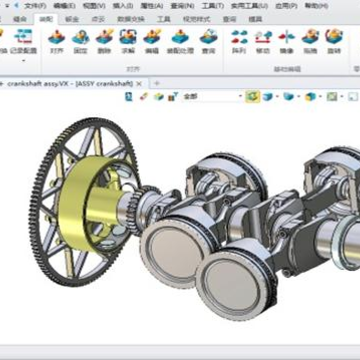The width and height of the screenshot is (360, 360).
Task: Expand the 记录配置 dropdown arrow
Action: point(23,61)
